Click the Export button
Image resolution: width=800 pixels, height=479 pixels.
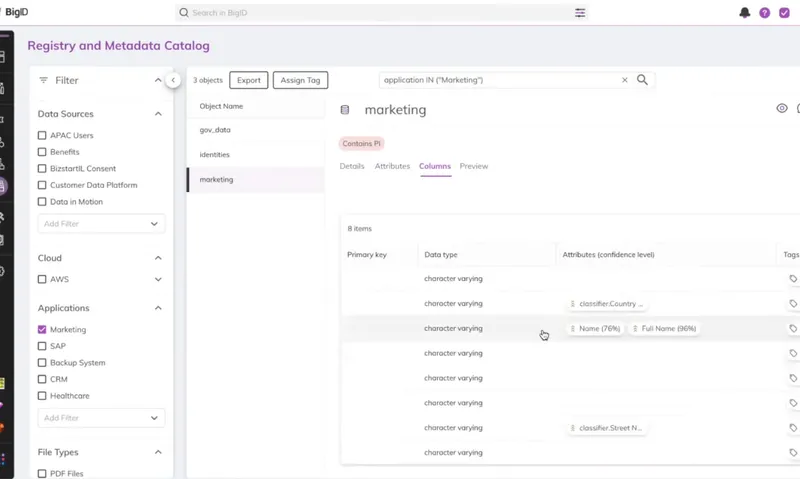click(248, 80)
